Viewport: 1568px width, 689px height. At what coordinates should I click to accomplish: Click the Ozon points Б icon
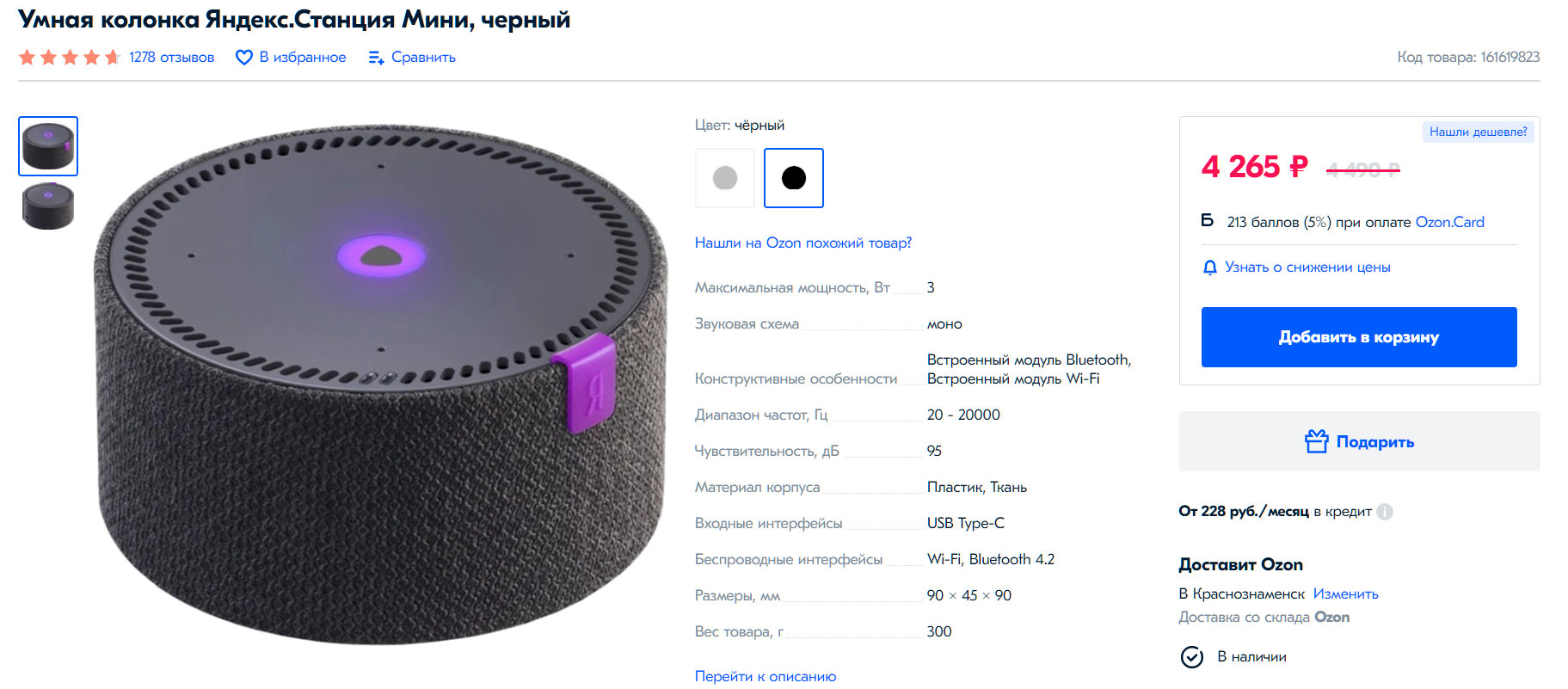click(1208, 221)
